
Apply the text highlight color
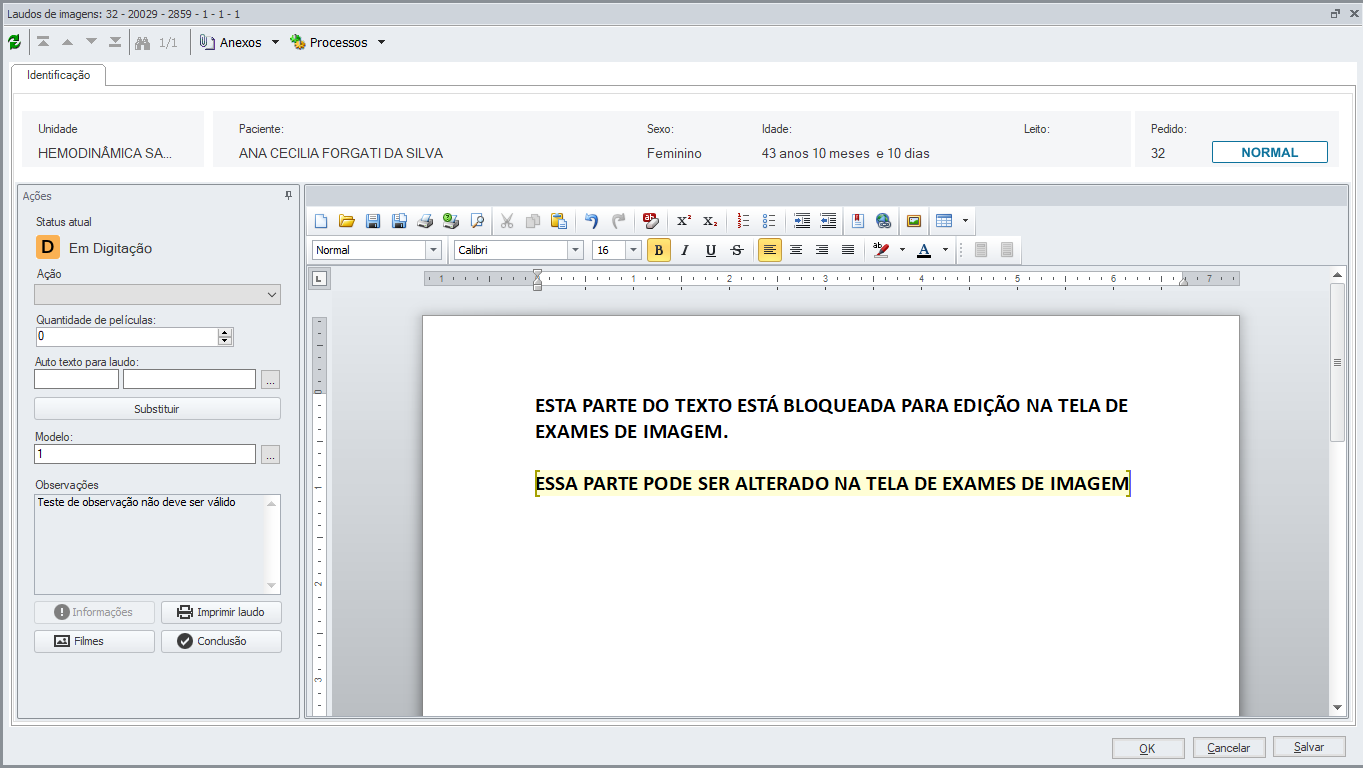click(x=881, y=250)
